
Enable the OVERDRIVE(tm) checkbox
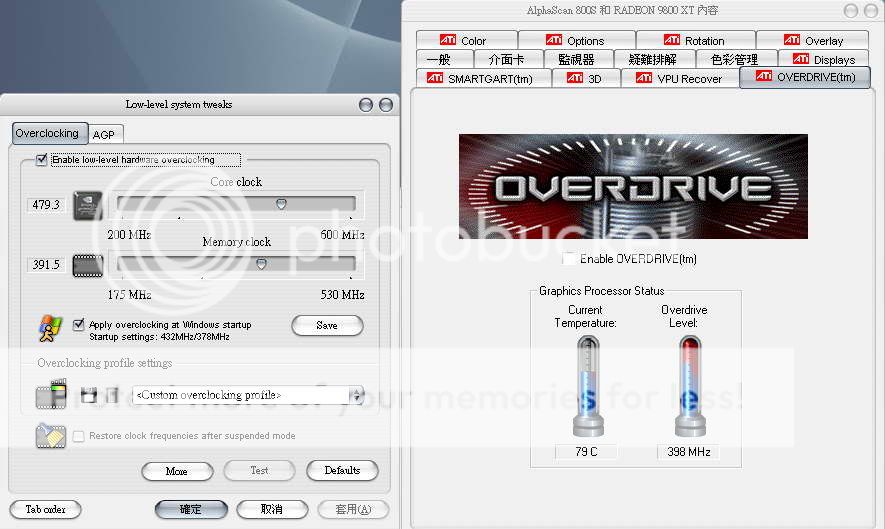coord(569,259)
